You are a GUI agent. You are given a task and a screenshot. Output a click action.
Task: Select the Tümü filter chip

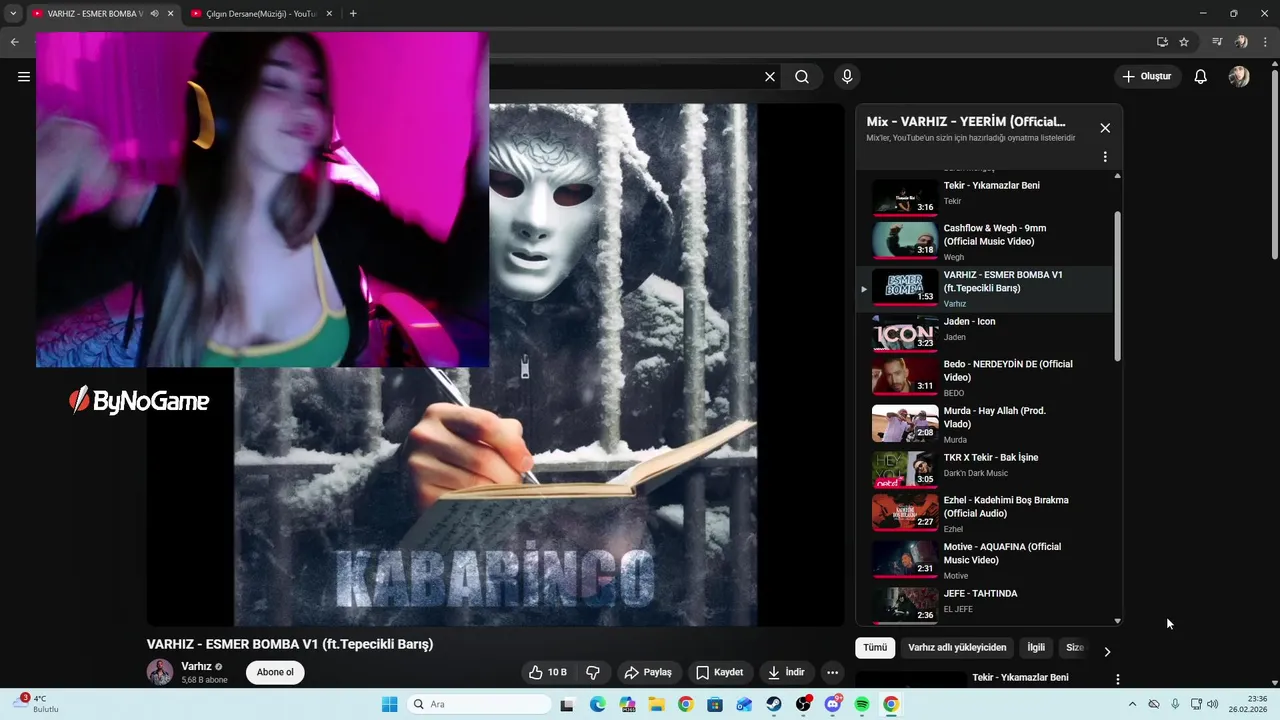pyautogui.click(x=875, y=647)
